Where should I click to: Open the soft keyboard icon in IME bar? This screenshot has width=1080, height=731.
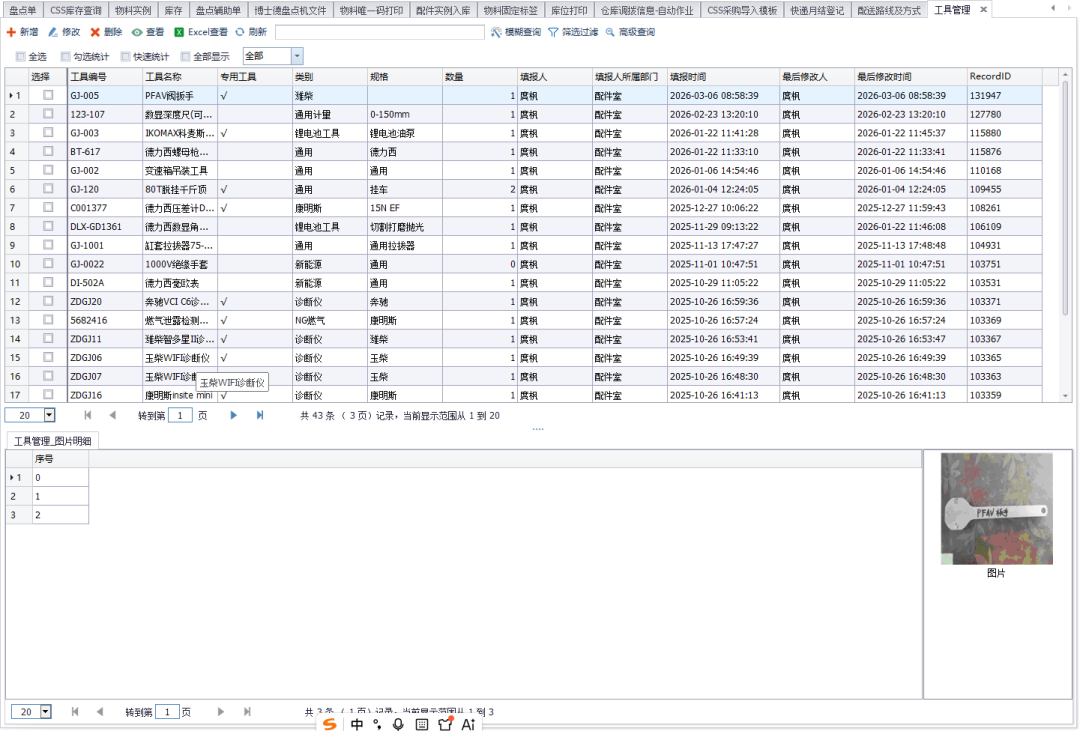422,724
